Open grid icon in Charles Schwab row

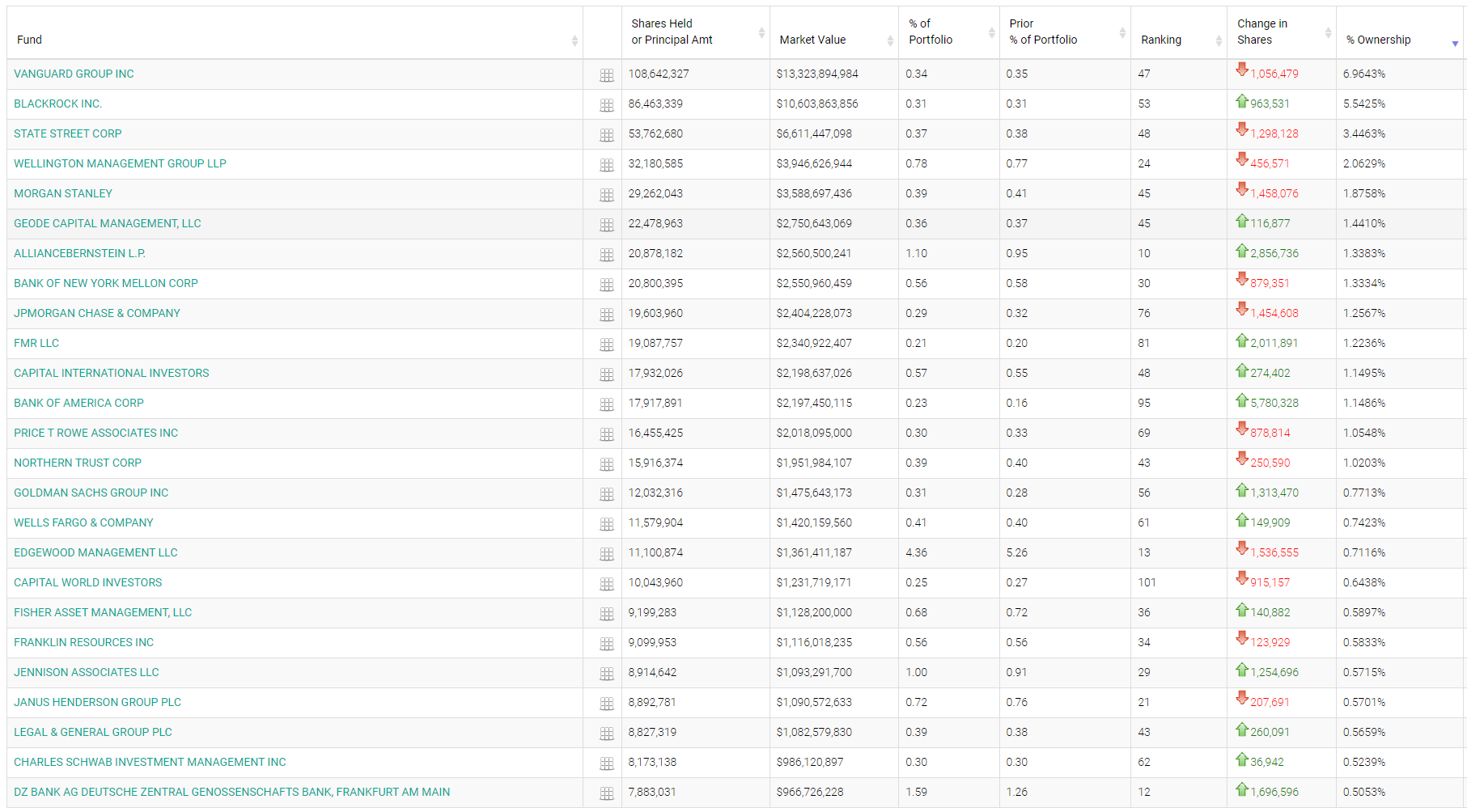click(x=606, y=763)
